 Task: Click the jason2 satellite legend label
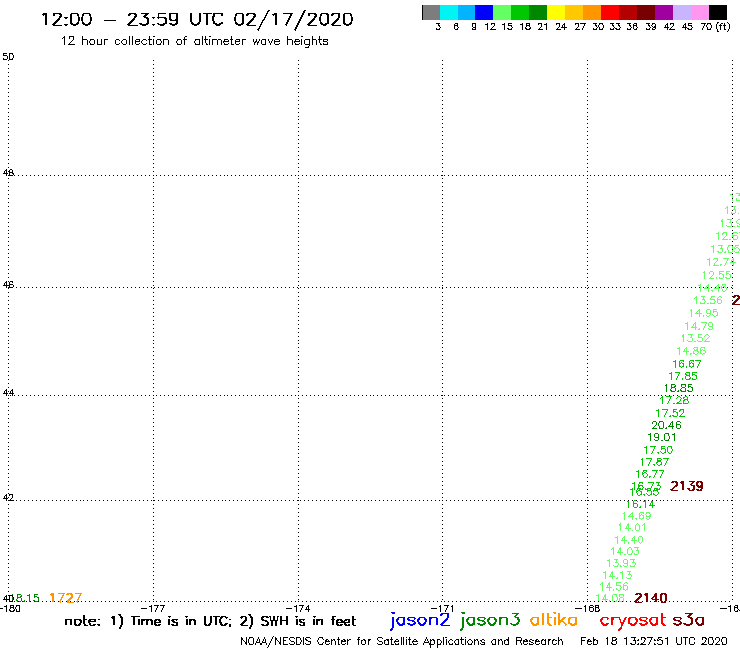(420, 620)
